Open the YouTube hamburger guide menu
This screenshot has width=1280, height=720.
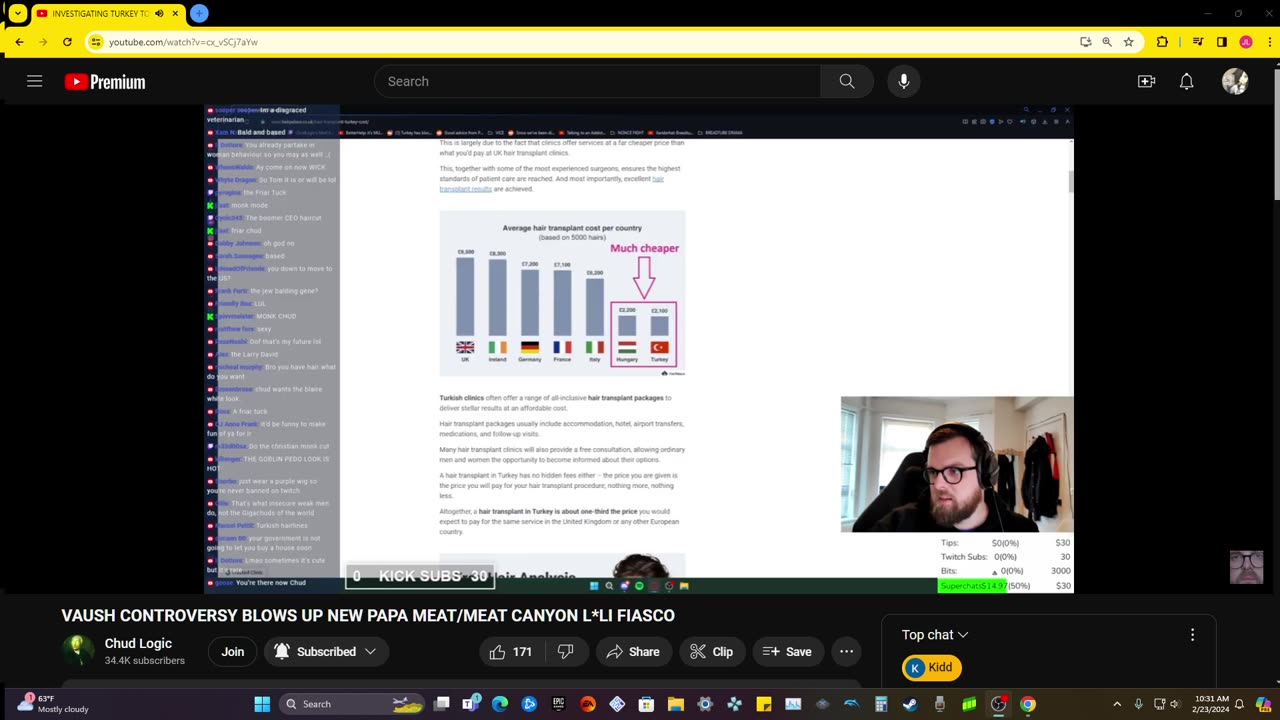(35, 81)
